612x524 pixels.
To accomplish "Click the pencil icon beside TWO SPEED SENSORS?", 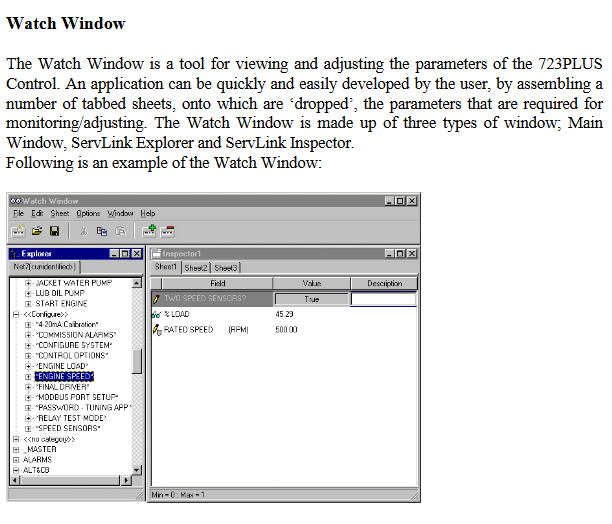I will [157, 299].
